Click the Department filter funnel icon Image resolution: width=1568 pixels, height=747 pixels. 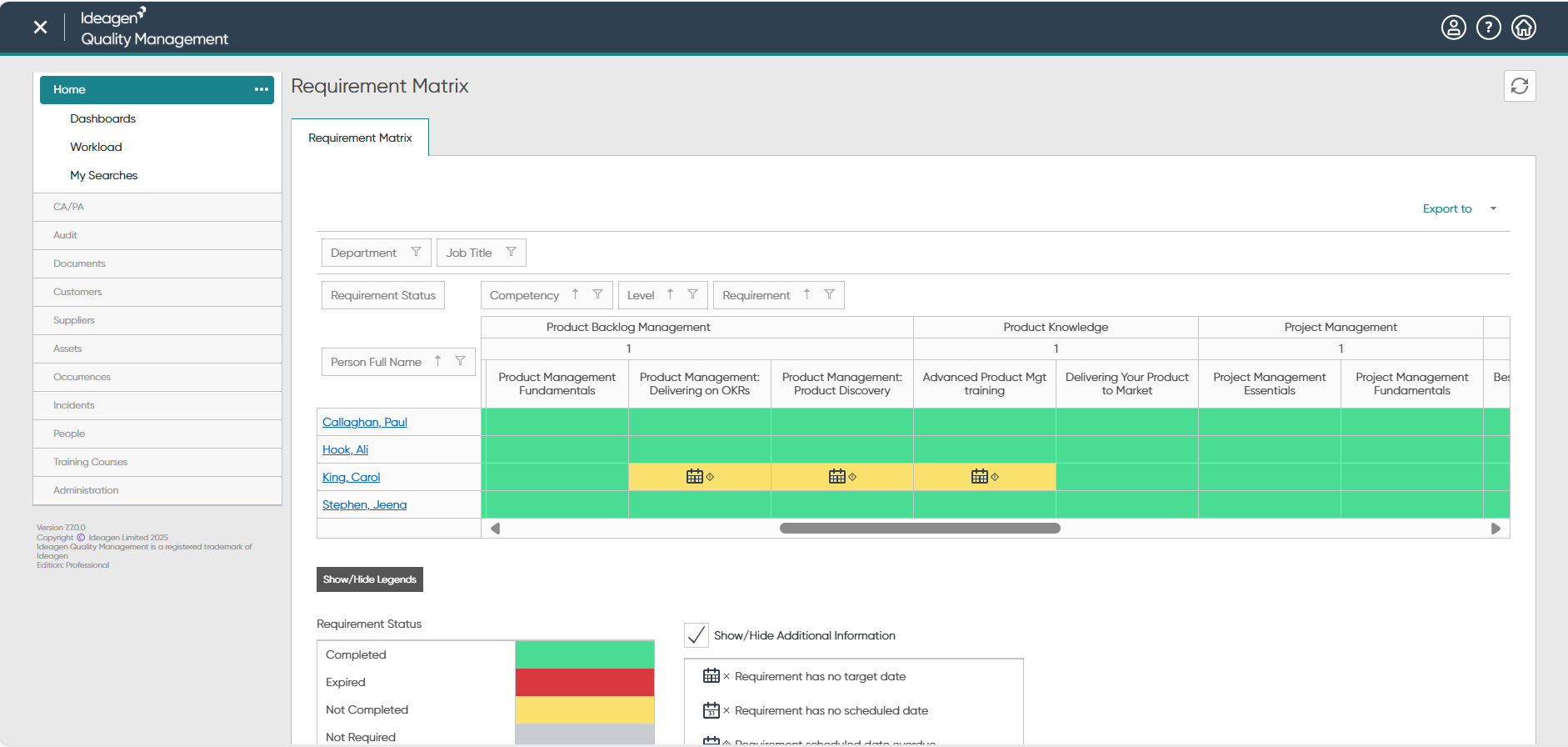(x=416, y=252)
